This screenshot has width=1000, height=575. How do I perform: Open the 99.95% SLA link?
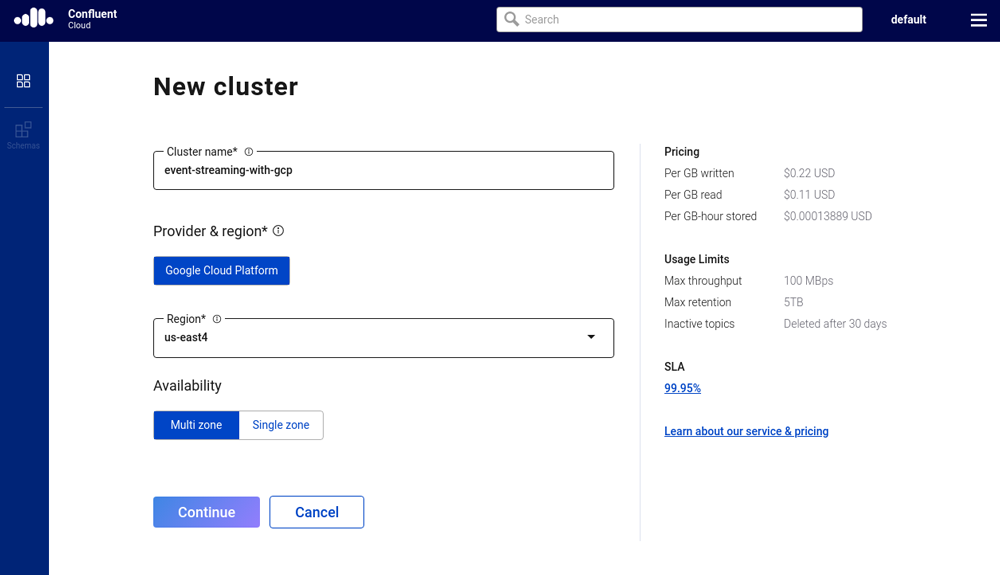(x=682, y=388)
